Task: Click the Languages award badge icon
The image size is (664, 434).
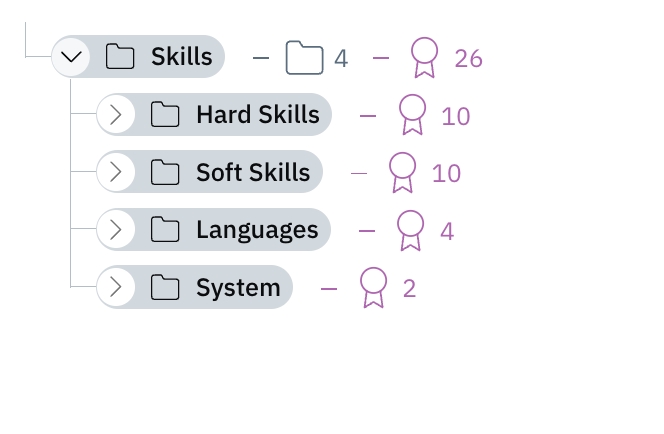Action: point(410,230)
